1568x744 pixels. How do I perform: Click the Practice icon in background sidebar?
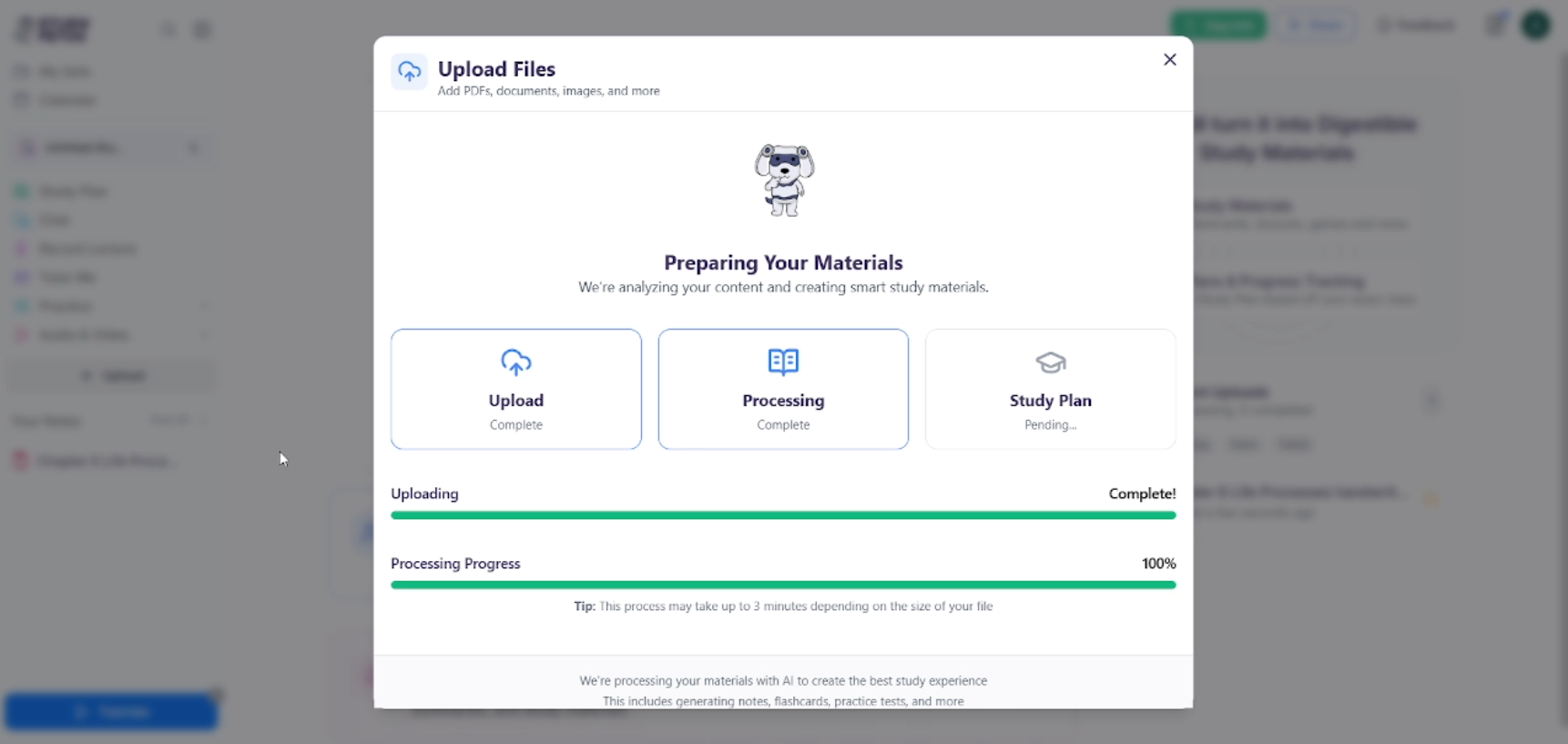click(x=22, y=306)
